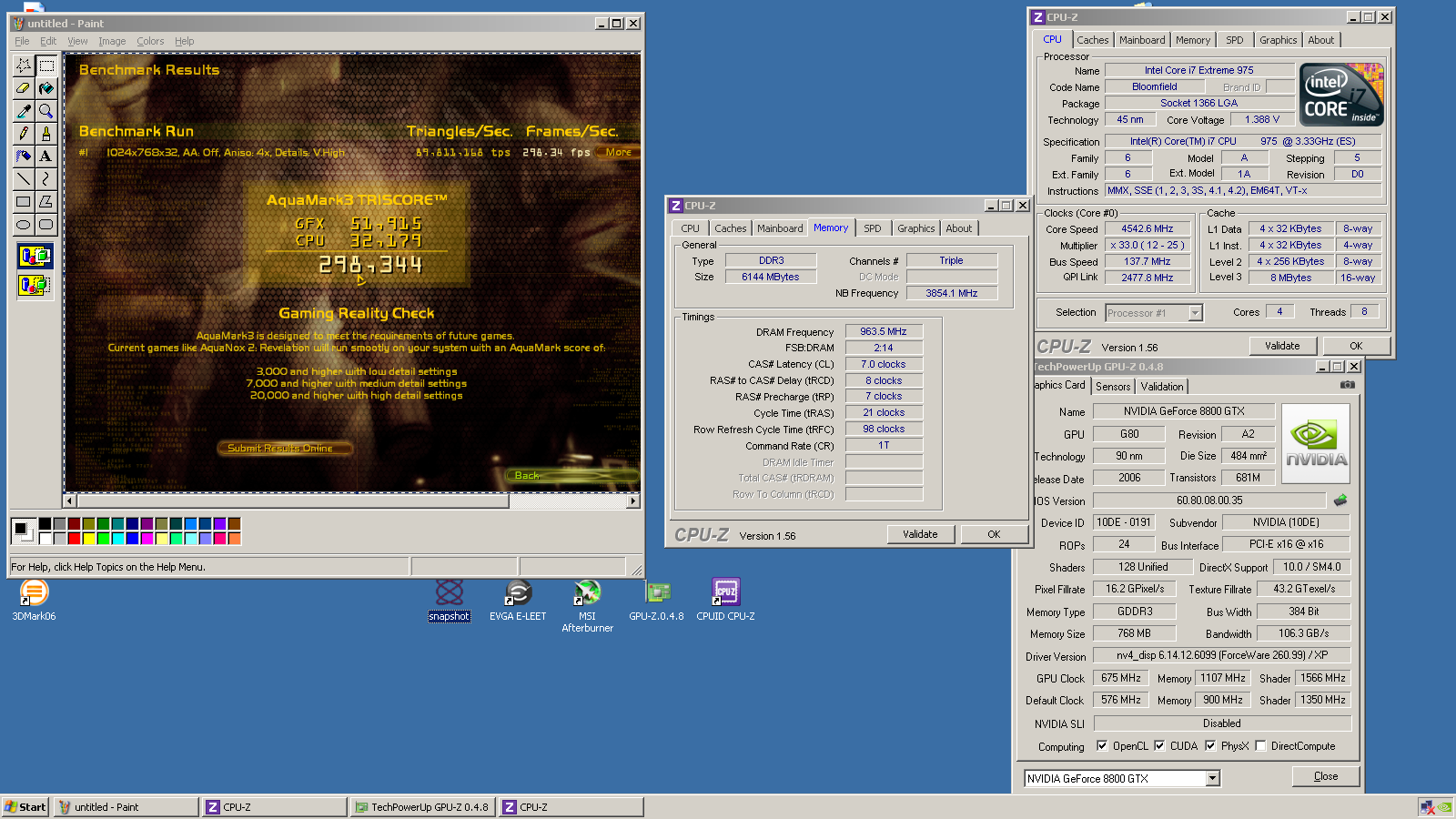
Task: Choose the Fill With Color bucket tool
Action: pyautogui.click(x=46, y=88)
